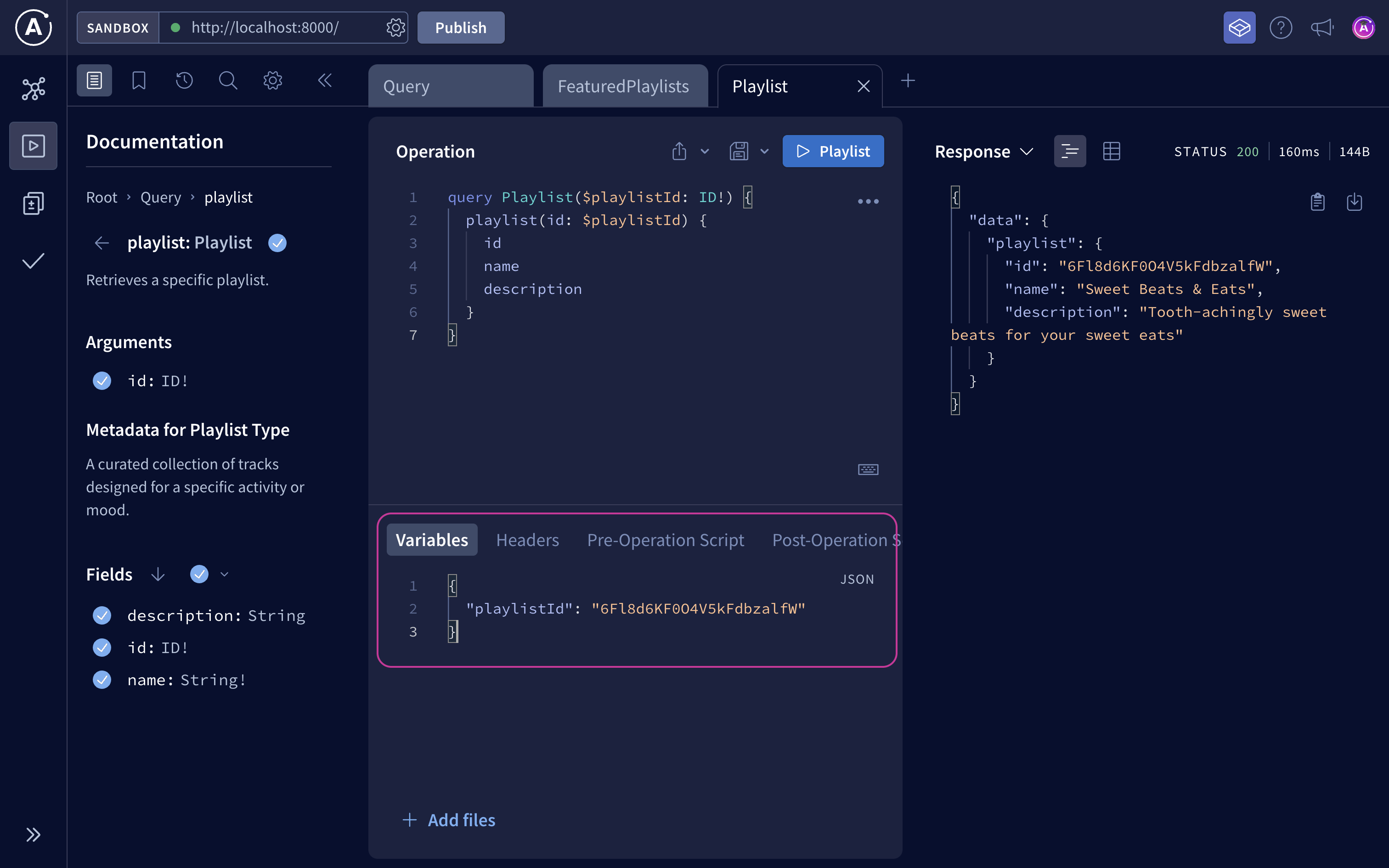Open the schema graph view in the sidebar

click(x=33, y=88)
